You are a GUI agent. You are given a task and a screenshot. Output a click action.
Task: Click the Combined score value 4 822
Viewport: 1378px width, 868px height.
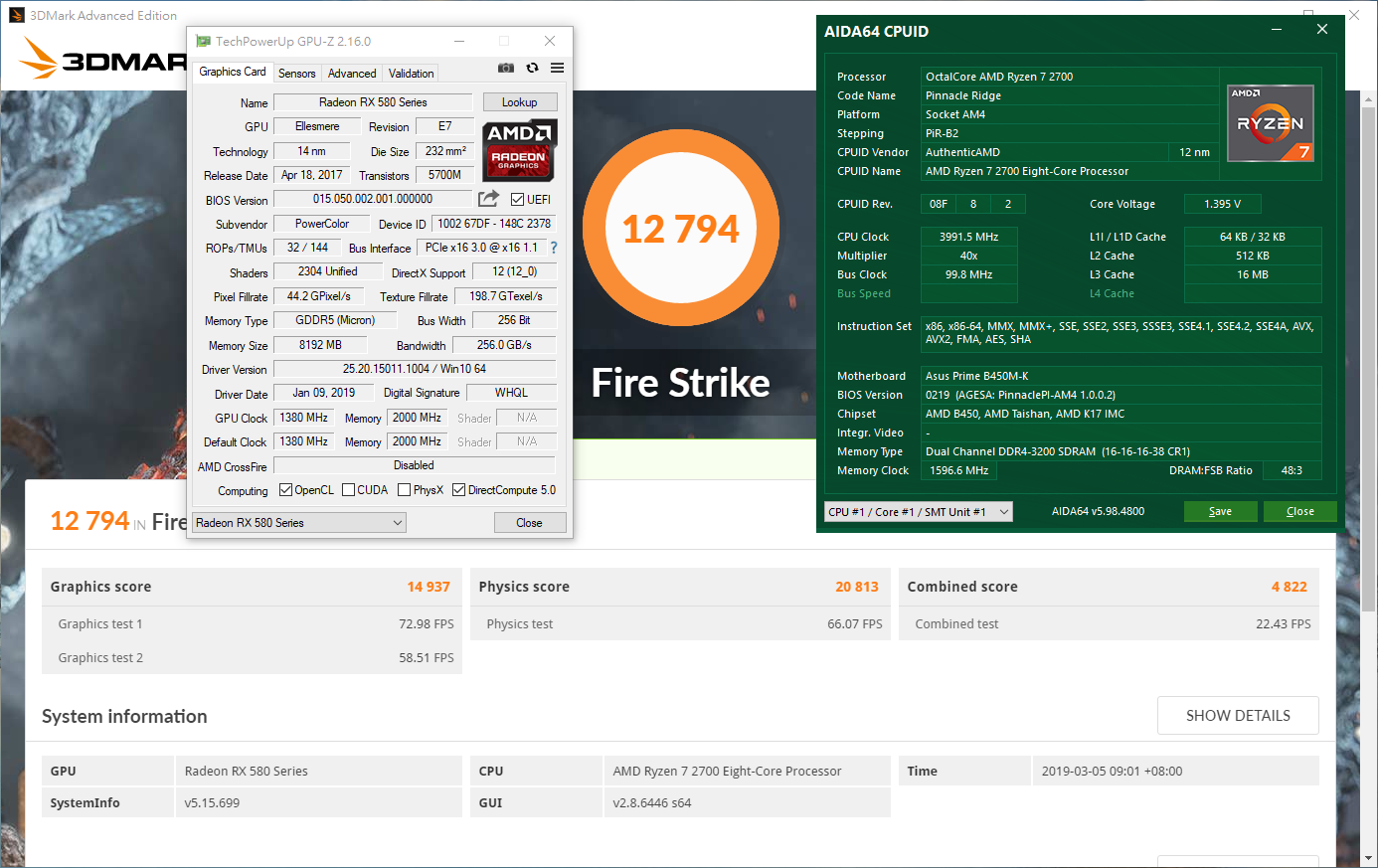(1290, 587)
